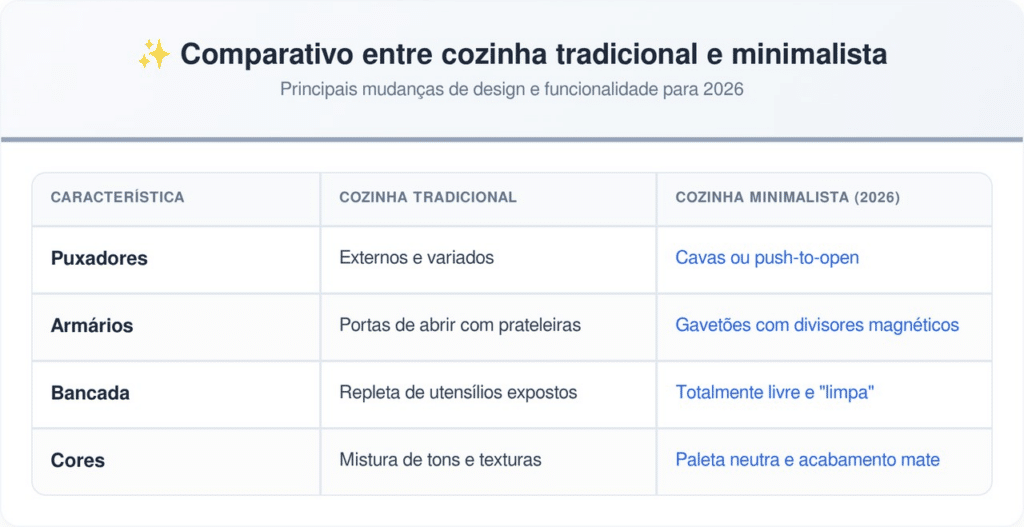
Task: Select the 'Cozinha Tradicional' column header
Action: pyautogui.click(x=428, y=198)
